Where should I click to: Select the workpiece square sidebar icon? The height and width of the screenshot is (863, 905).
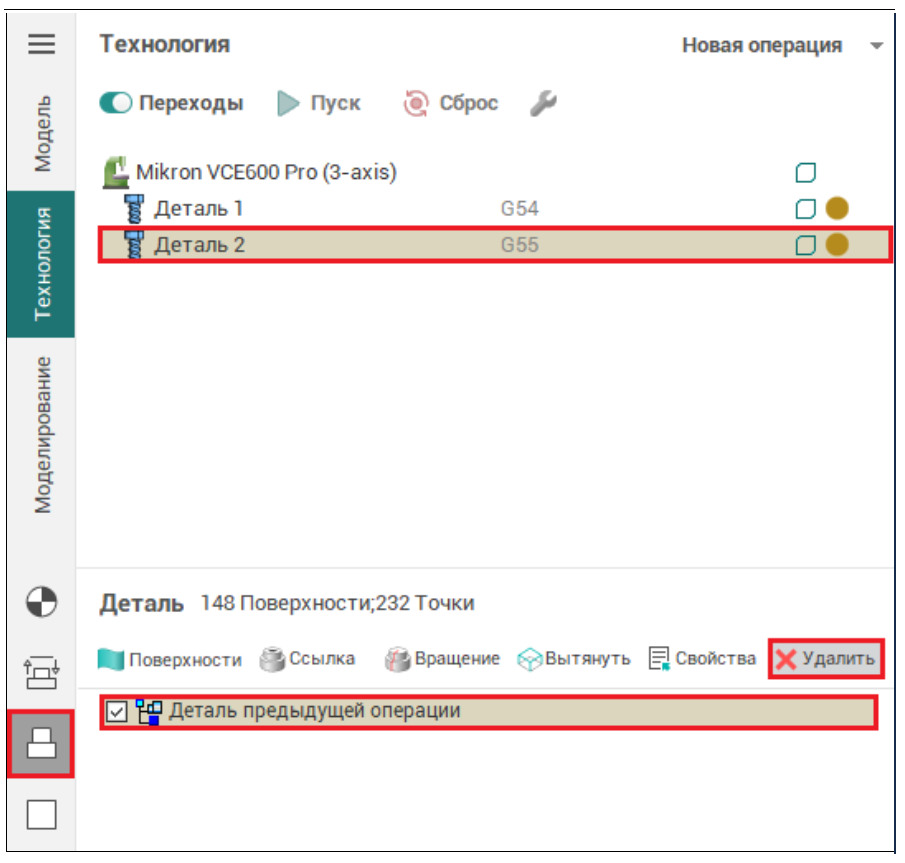tap(41, 815)
